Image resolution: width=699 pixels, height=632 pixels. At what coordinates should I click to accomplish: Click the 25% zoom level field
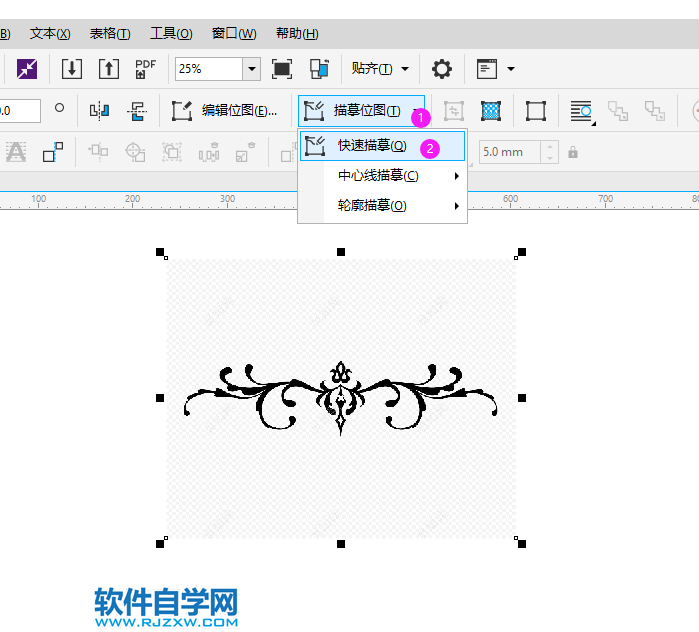209,69
